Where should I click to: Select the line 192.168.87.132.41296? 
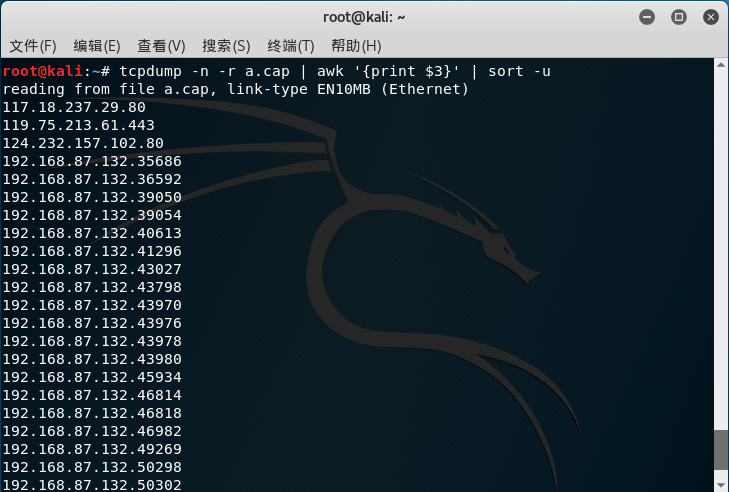click(x=92, y=251)
